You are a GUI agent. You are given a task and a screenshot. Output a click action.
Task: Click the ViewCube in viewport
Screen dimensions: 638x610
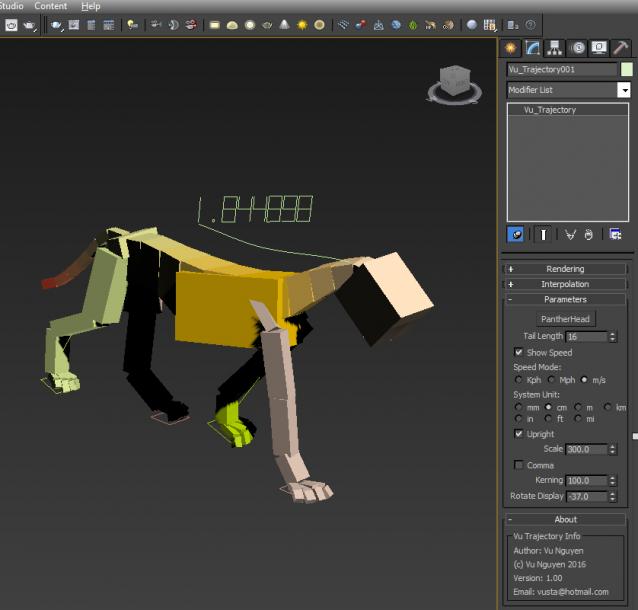click(x=456, y=81)
